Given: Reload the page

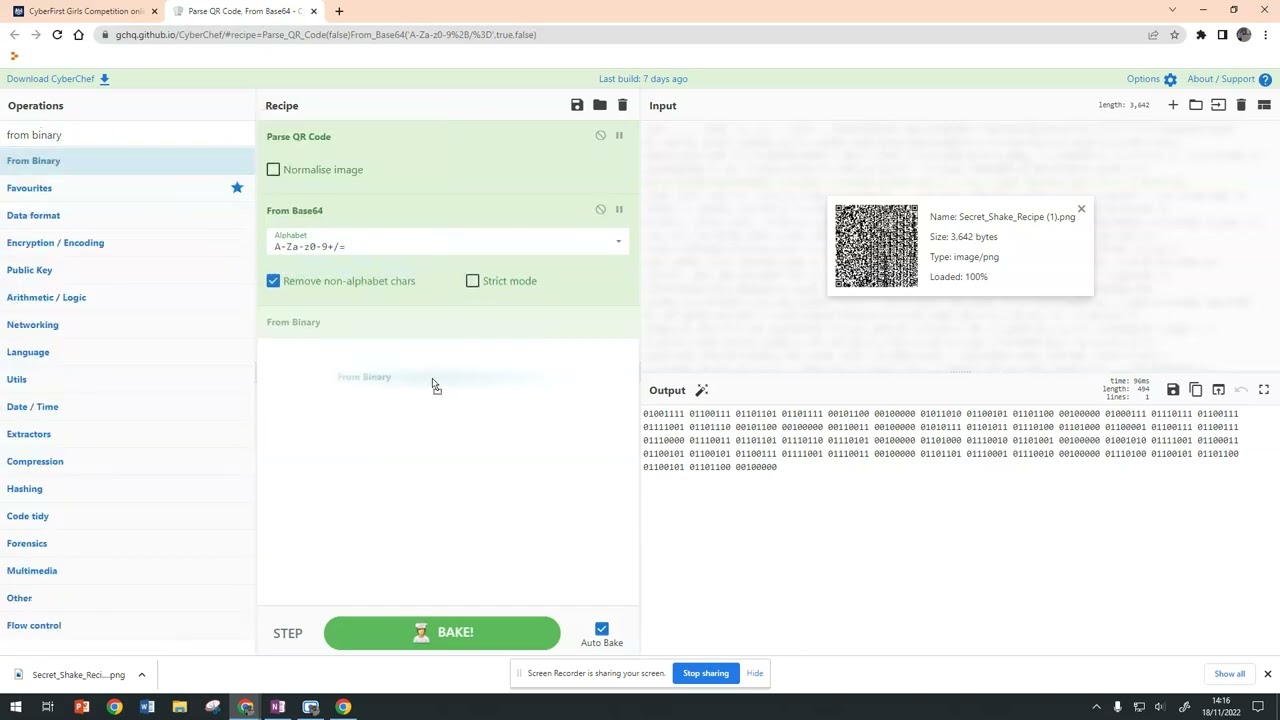Looking at the screenshot, I should pos(57,35).
